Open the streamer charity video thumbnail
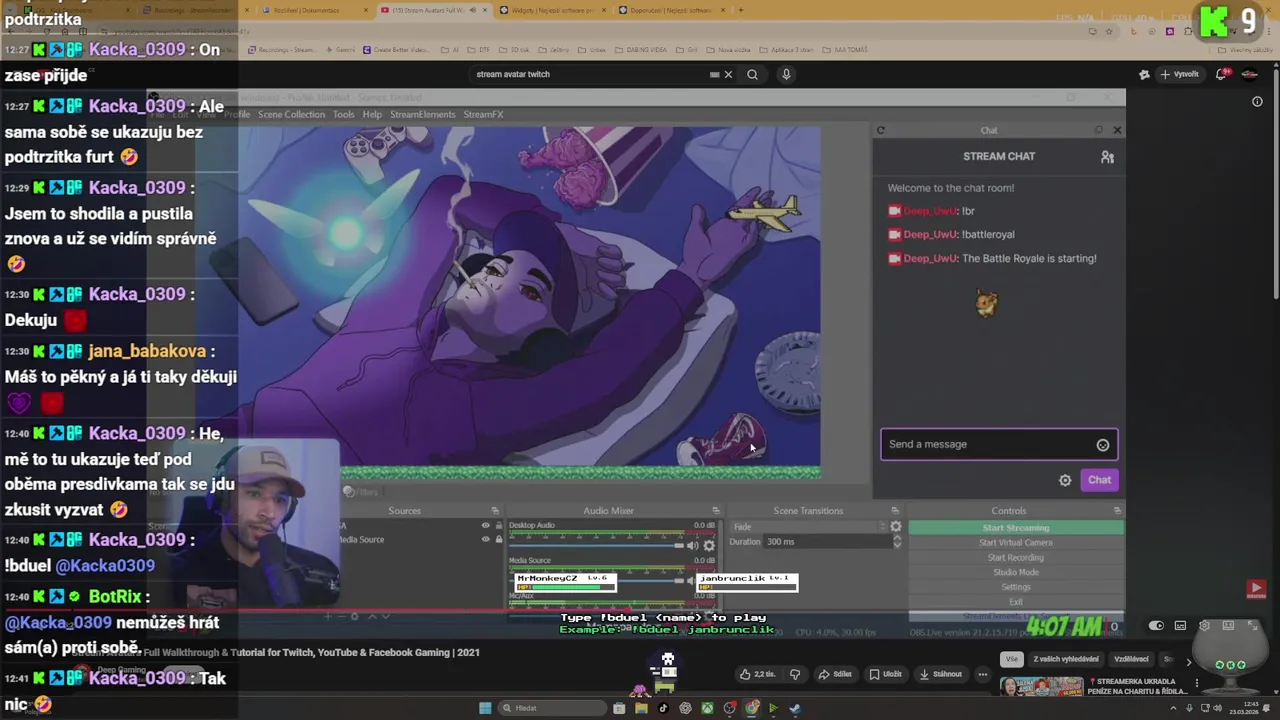1280x720 pixels. (1042, 687)
